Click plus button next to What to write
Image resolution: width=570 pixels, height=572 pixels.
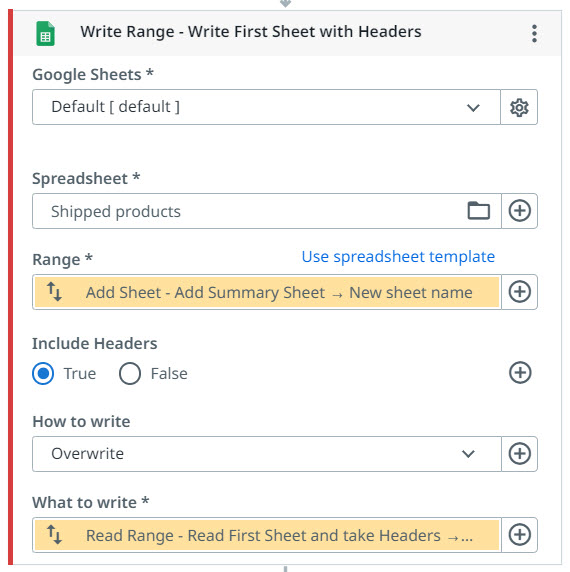519,535
